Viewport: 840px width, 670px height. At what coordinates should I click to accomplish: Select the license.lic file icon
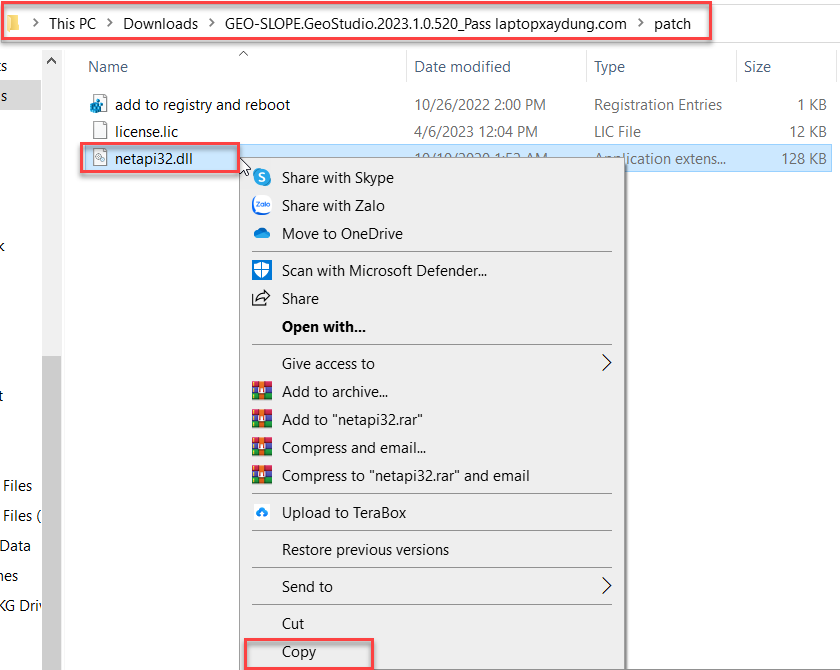coord(98,131)
